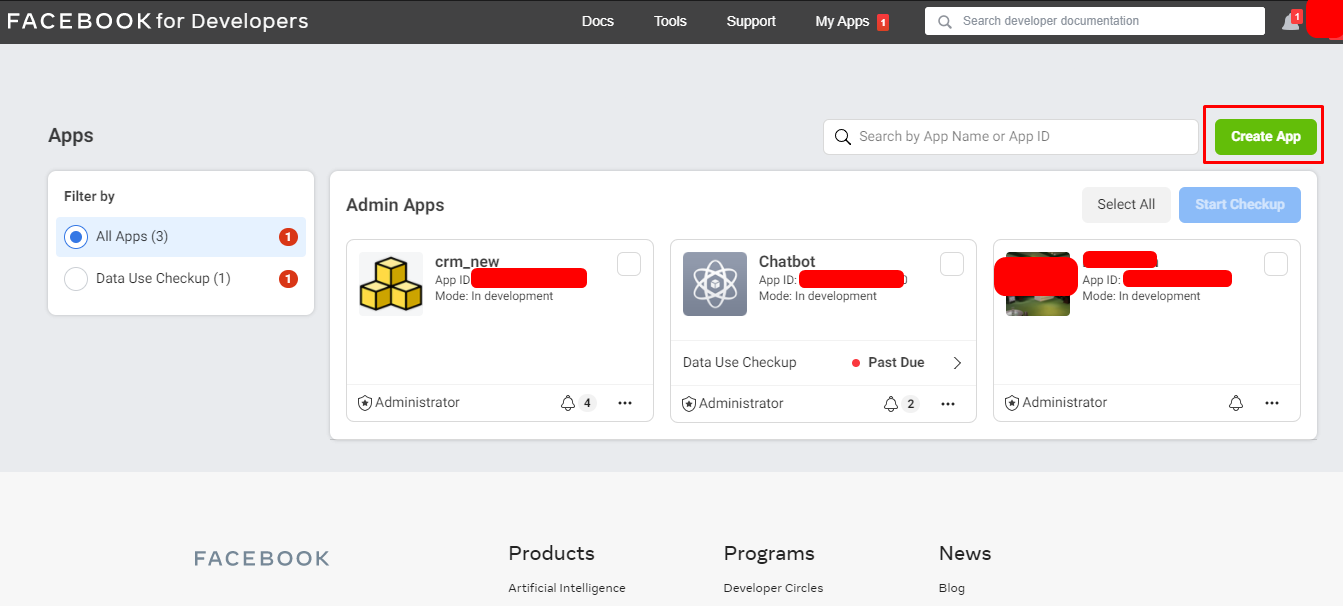Click third app's notifications bell icon
The width and height of the screenshot is (1343, 606).
[1236, 403]
